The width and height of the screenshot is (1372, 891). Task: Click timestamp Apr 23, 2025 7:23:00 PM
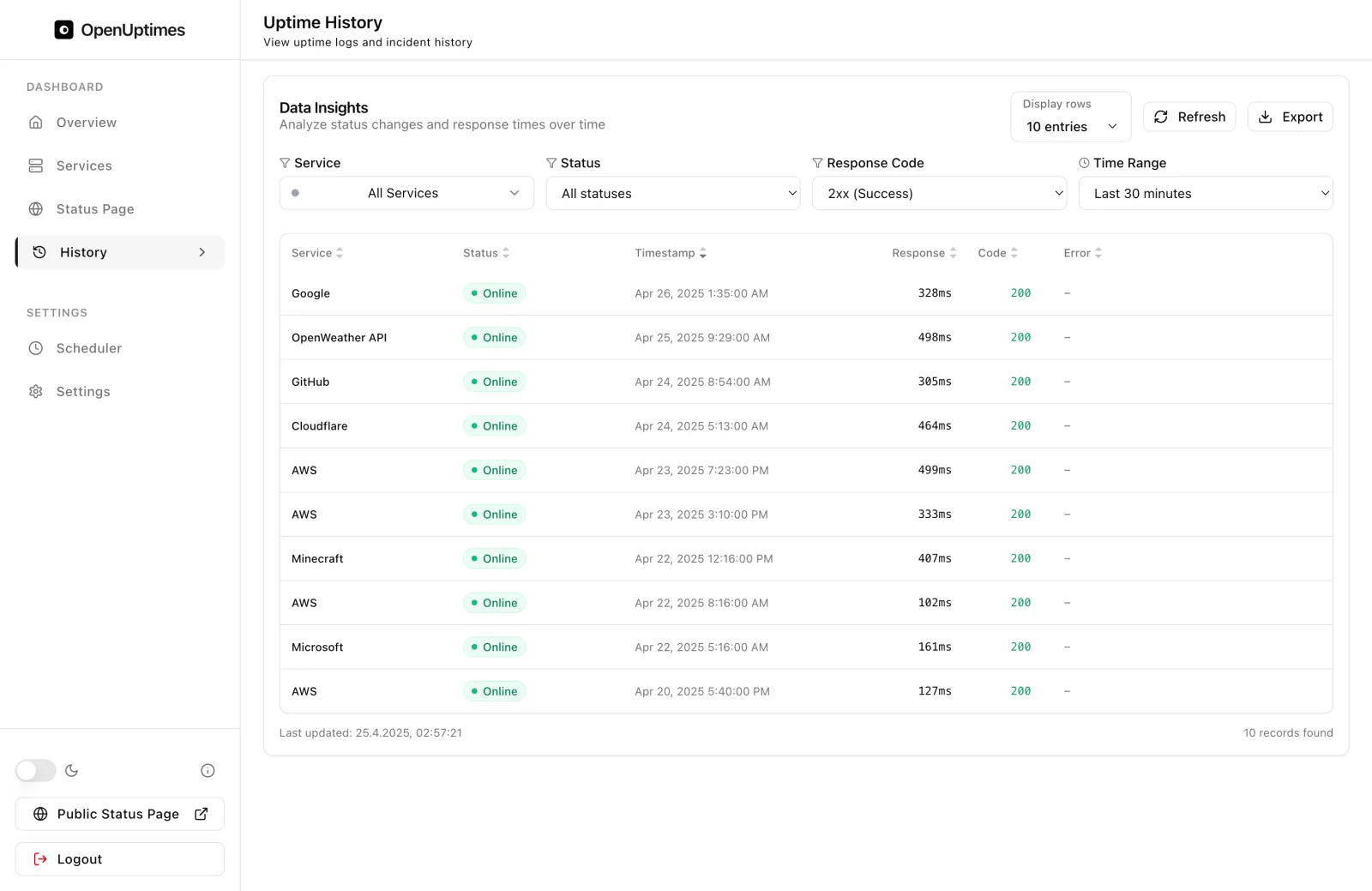tap(701, 470)
